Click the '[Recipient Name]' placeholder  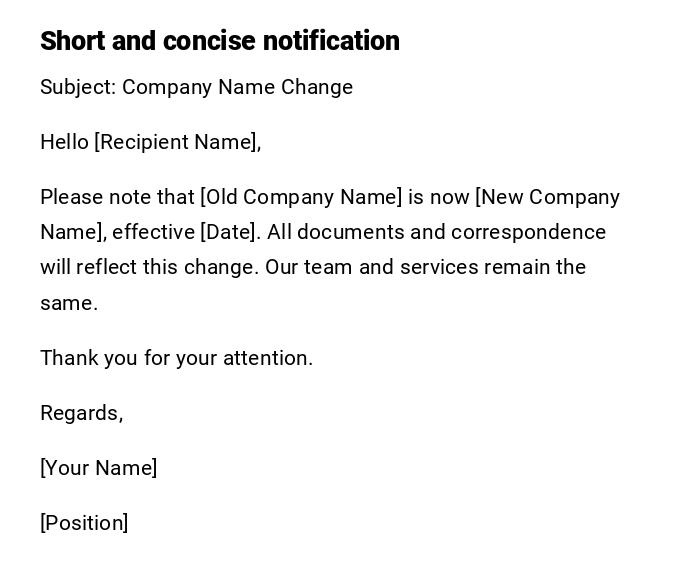coord(177,142)
